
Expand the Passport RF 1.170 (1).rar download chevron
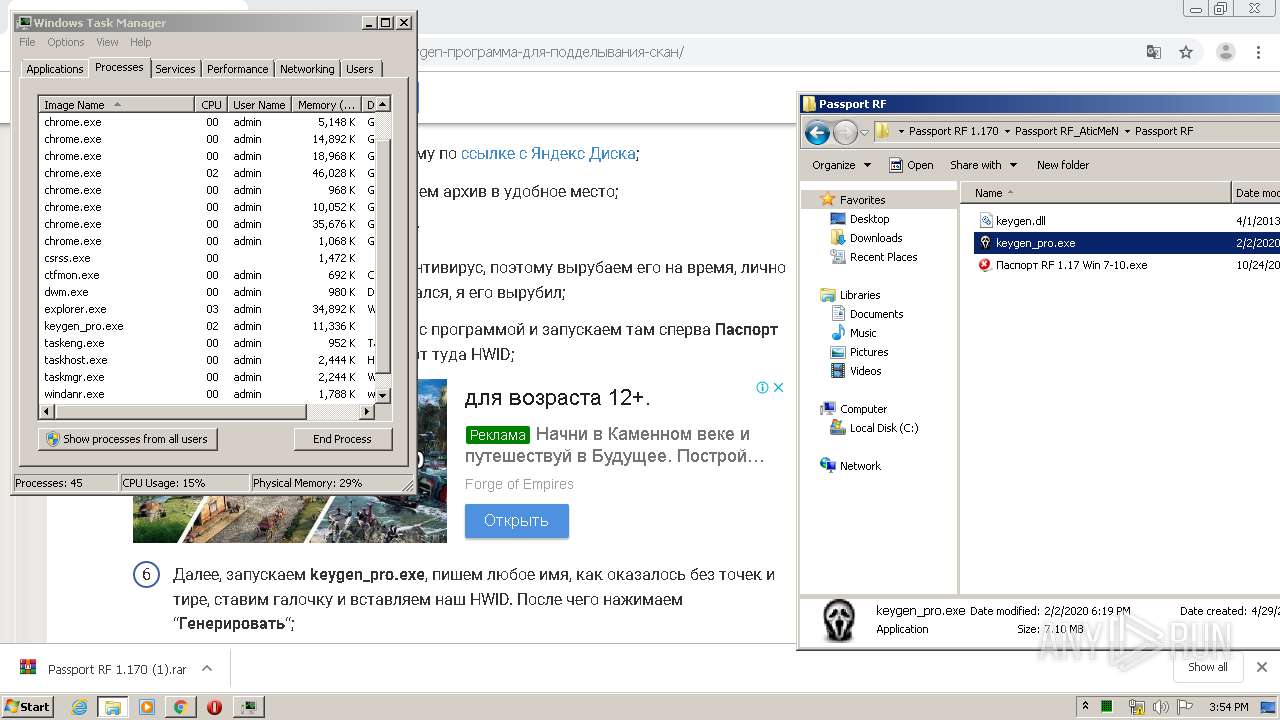tap(207, 669)
